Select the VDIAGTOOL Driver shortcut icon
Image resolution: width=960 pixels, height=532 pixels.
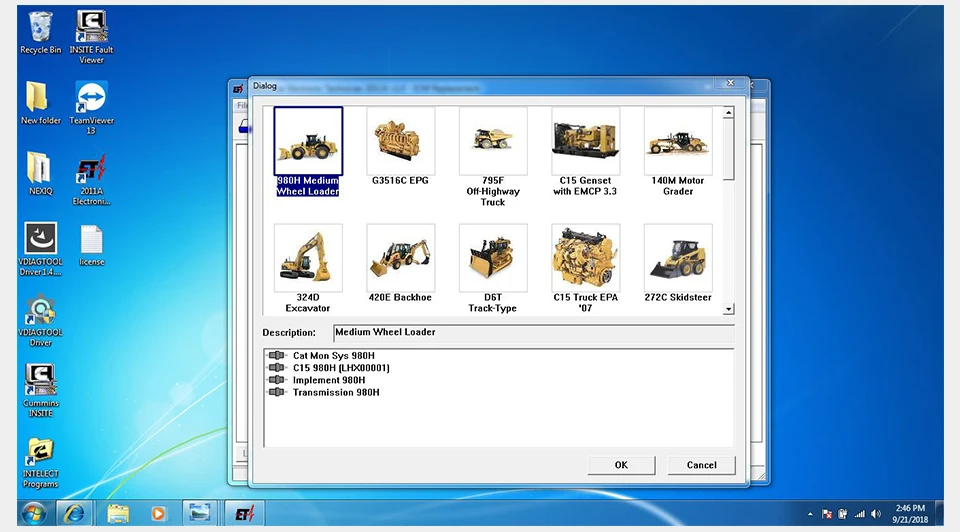40,320
